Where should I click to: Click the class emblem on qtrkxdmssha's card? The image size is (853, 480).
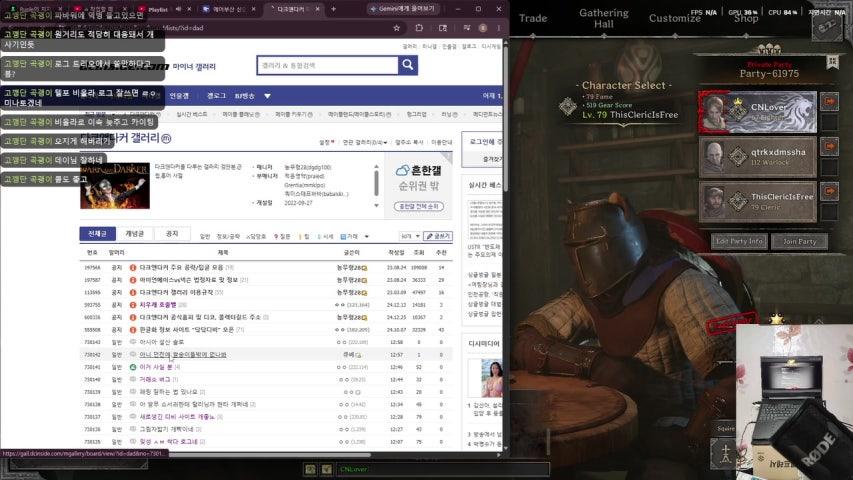pyautogui.click(x=738, y=157)
